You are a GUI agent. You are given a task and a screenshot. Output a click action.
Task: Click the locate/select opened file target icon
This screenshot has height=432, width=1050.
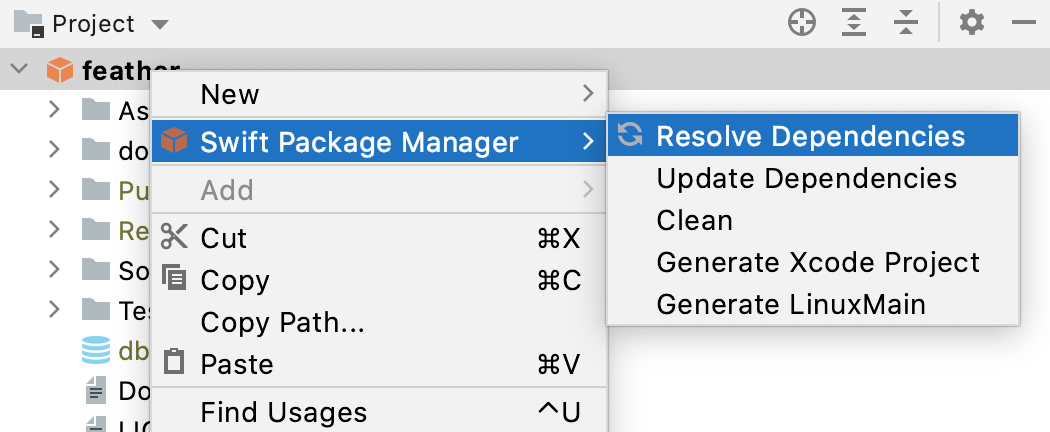click(802, 23)
